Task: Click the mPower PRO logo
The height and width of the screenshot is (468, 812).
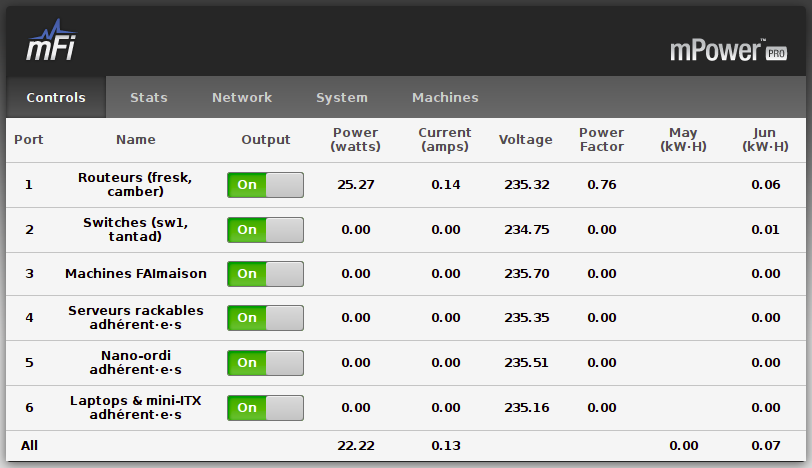Action: [728, 51]
